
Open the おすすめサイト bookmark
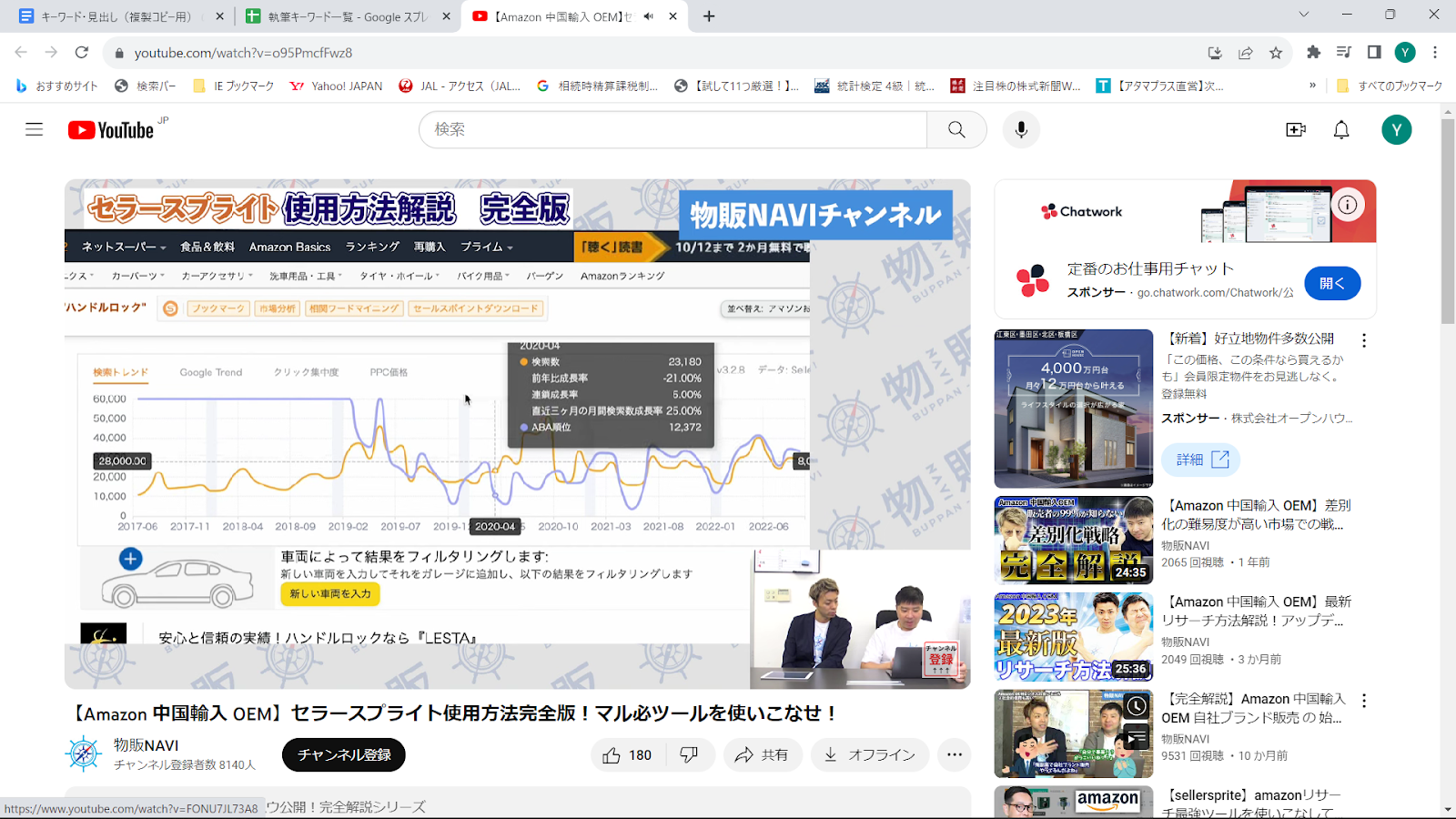[x=56, y=86]
